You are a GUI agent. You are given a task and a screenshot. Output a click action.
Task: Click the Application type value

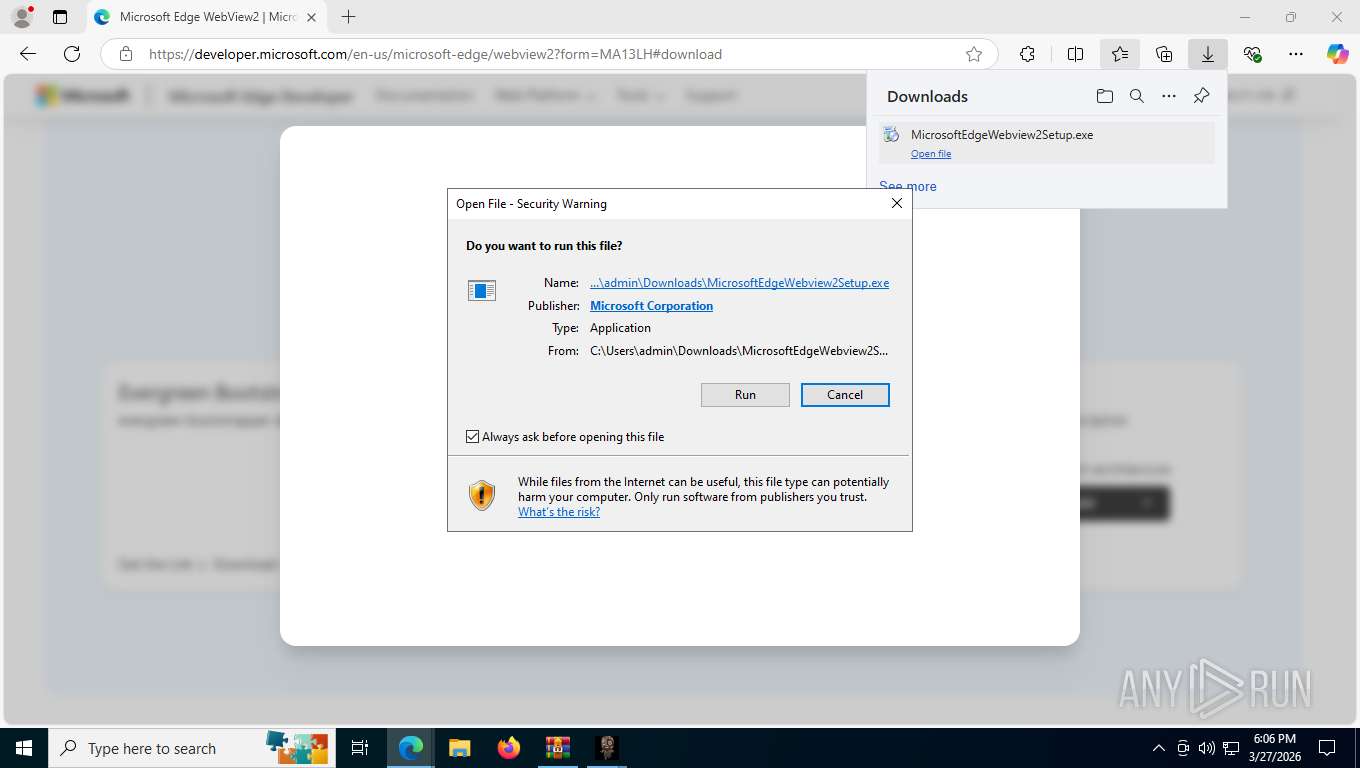pos(620,328)
